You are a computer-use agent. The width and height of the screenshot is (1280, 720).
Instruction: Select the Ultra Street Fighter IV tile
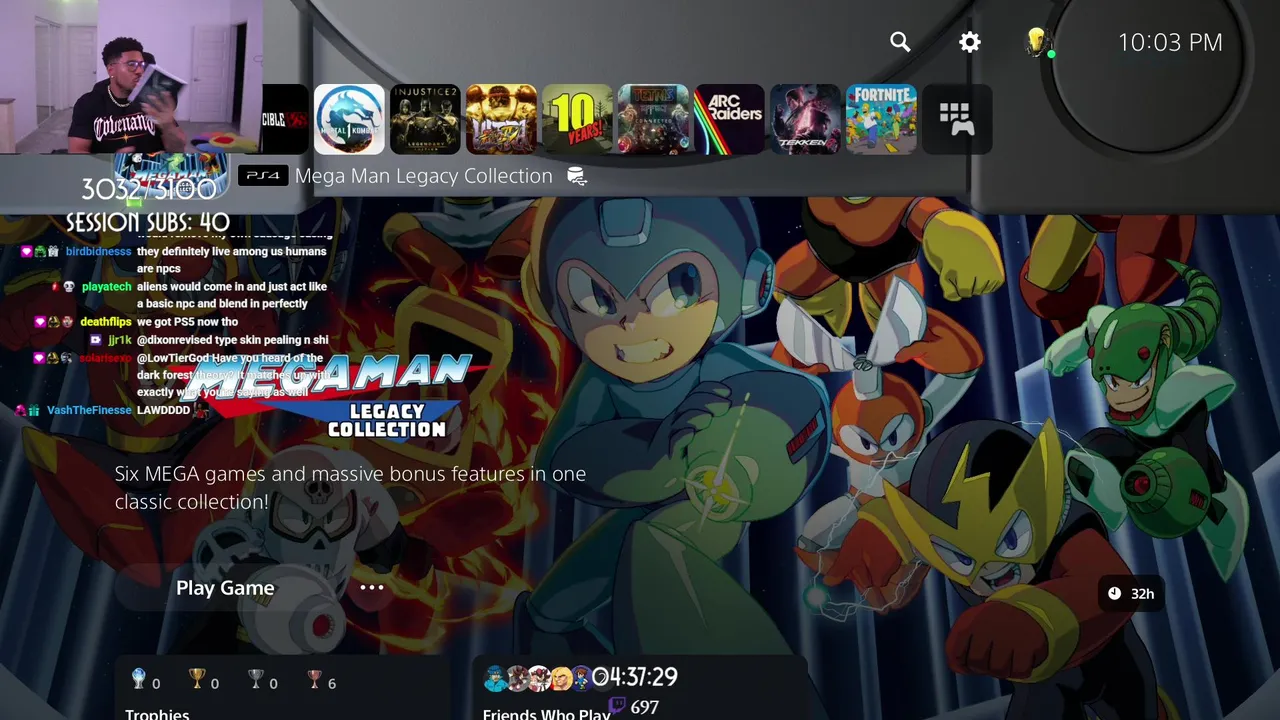pos(501,119)
